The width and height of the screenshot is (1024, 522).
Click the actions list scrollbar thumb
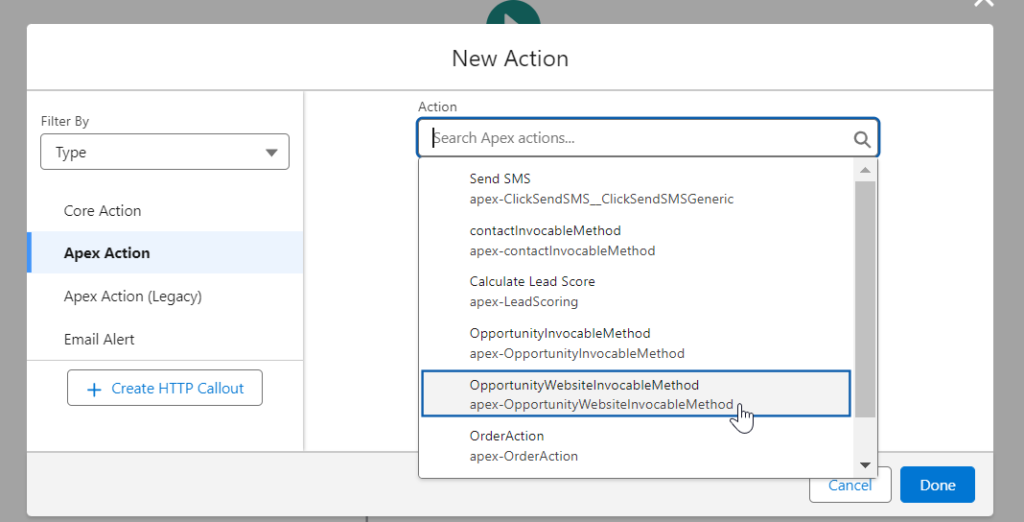pos(865,300)
